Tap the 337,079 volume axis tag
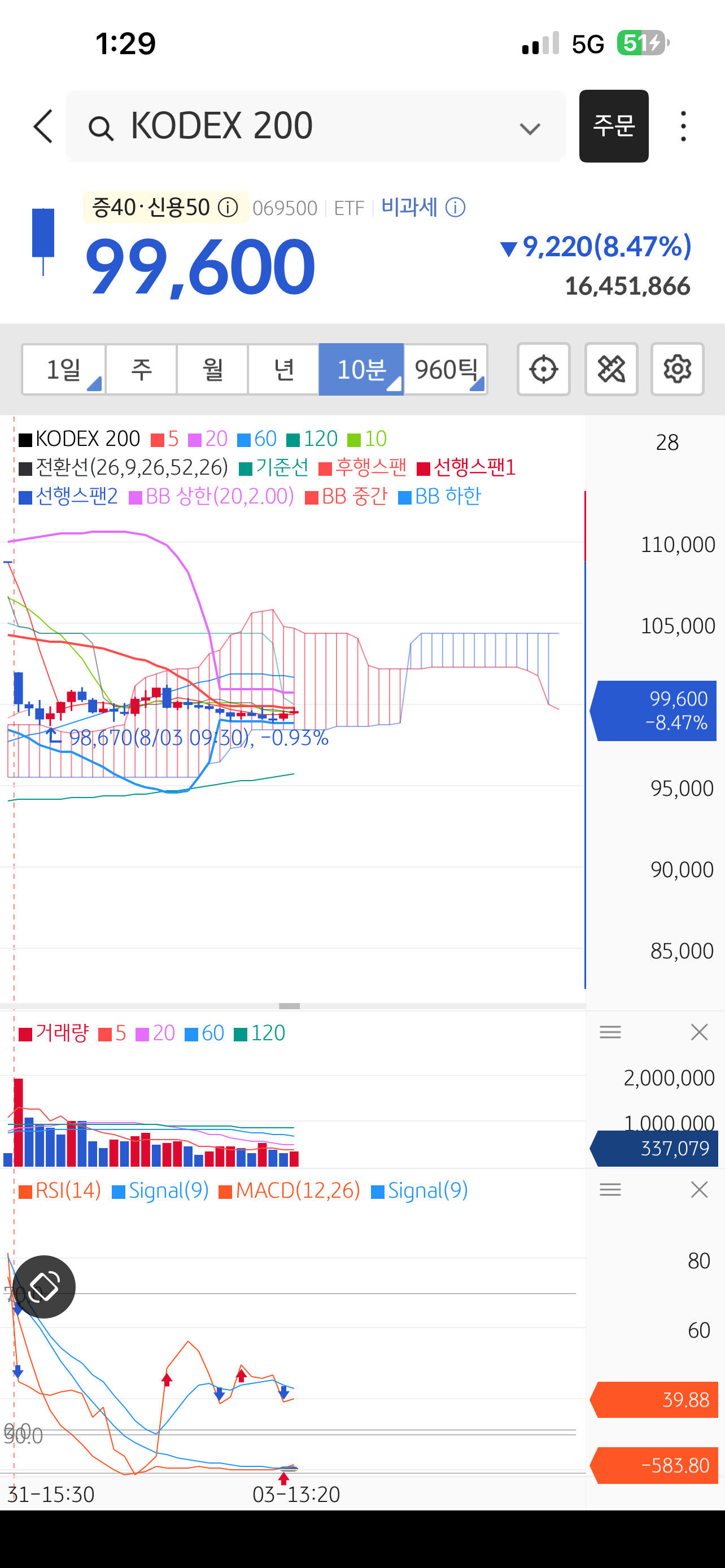The height and width of the screenshot is (1568, 725). point(654,1149)
